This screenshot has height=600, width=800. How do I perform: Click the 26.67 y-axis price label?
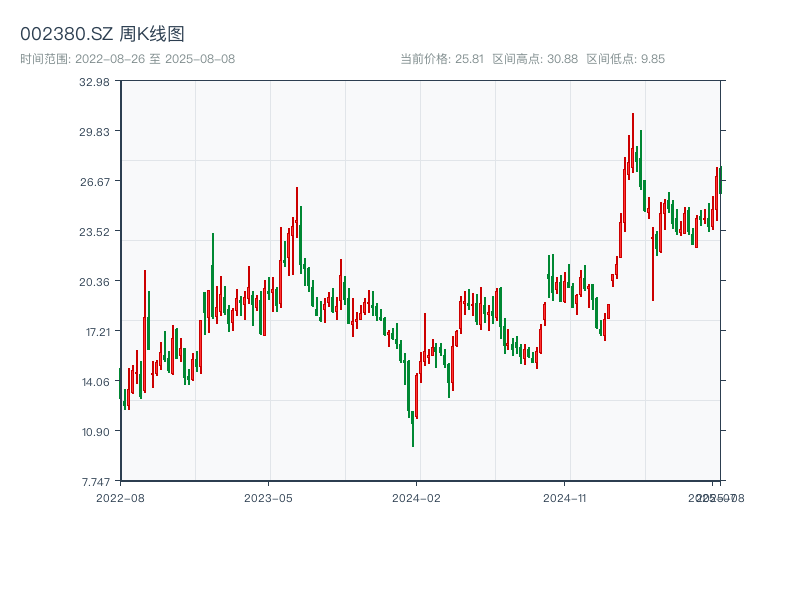[x=94, y=182]
